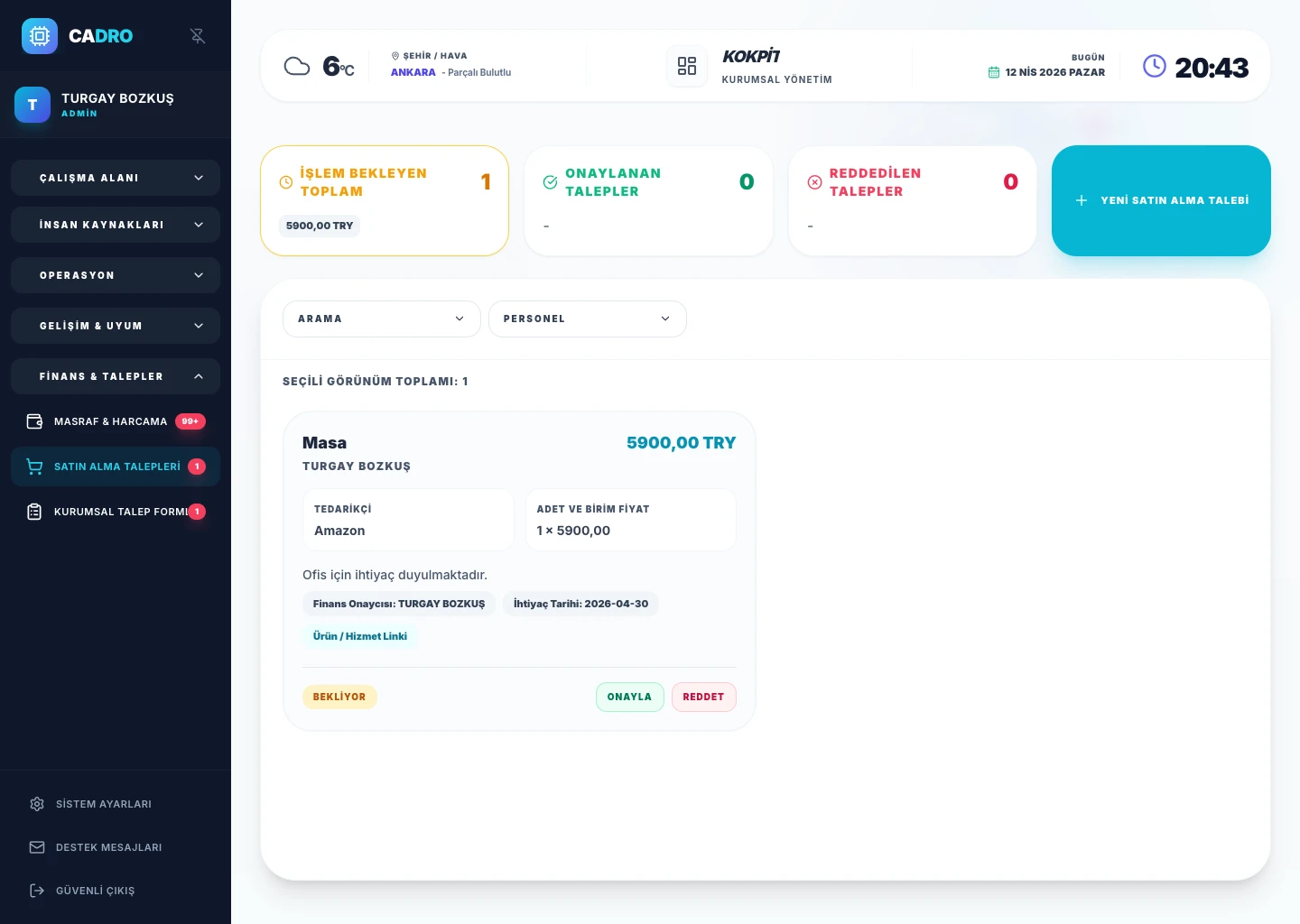
Task: Click Finans Onaycısı: TURGAY BOZKUŞ tag
Action: [x=399, y=604]
